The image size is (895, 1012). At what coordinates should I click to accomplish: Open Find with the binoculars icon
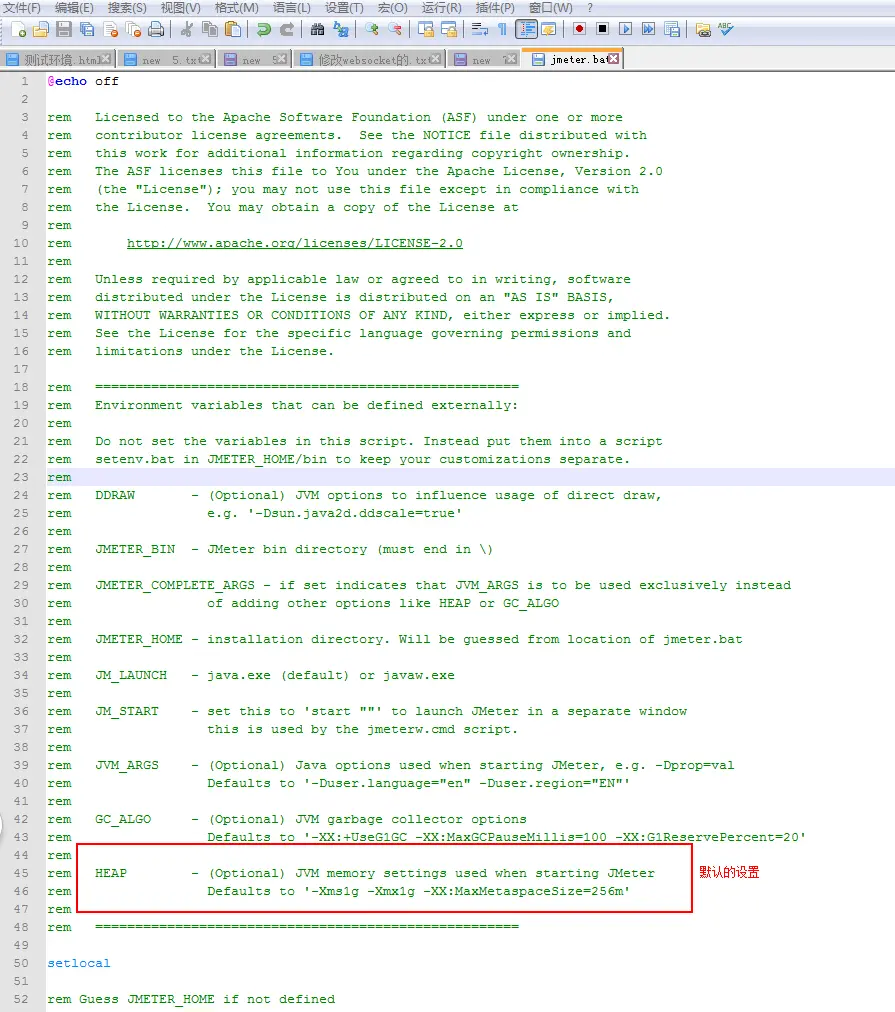[317, 30]
